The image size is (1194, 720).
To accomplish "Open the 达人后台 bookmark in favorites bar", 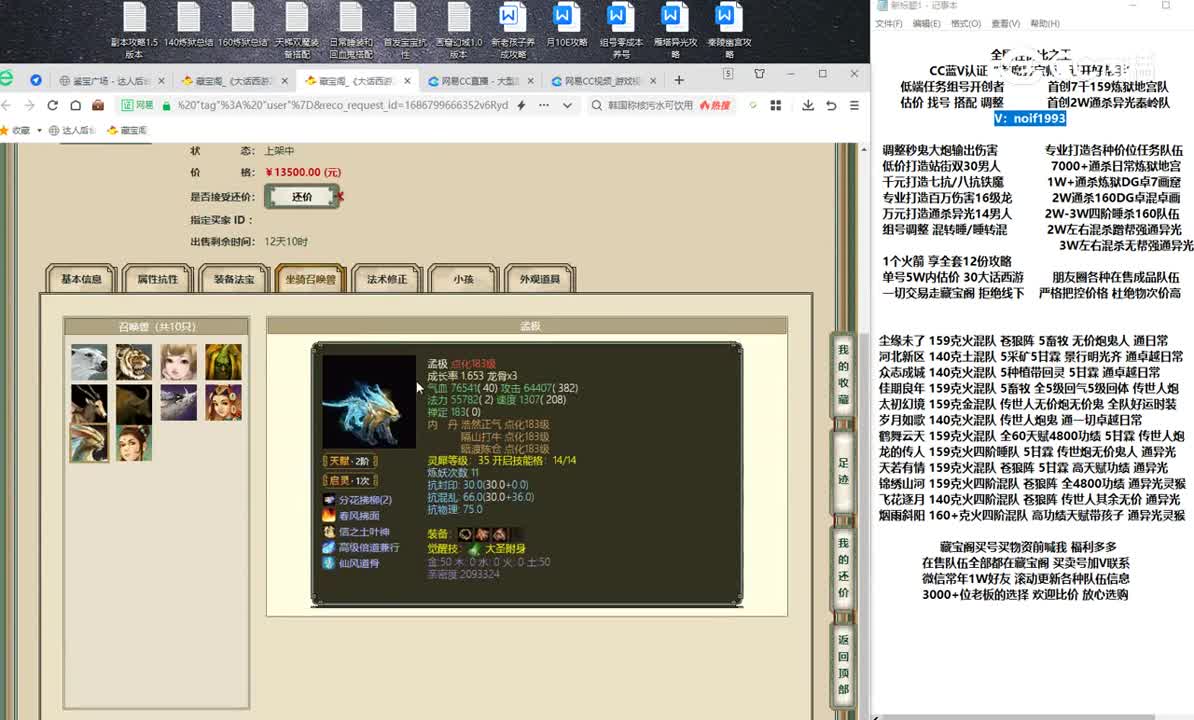I will (x=72, y=131).
